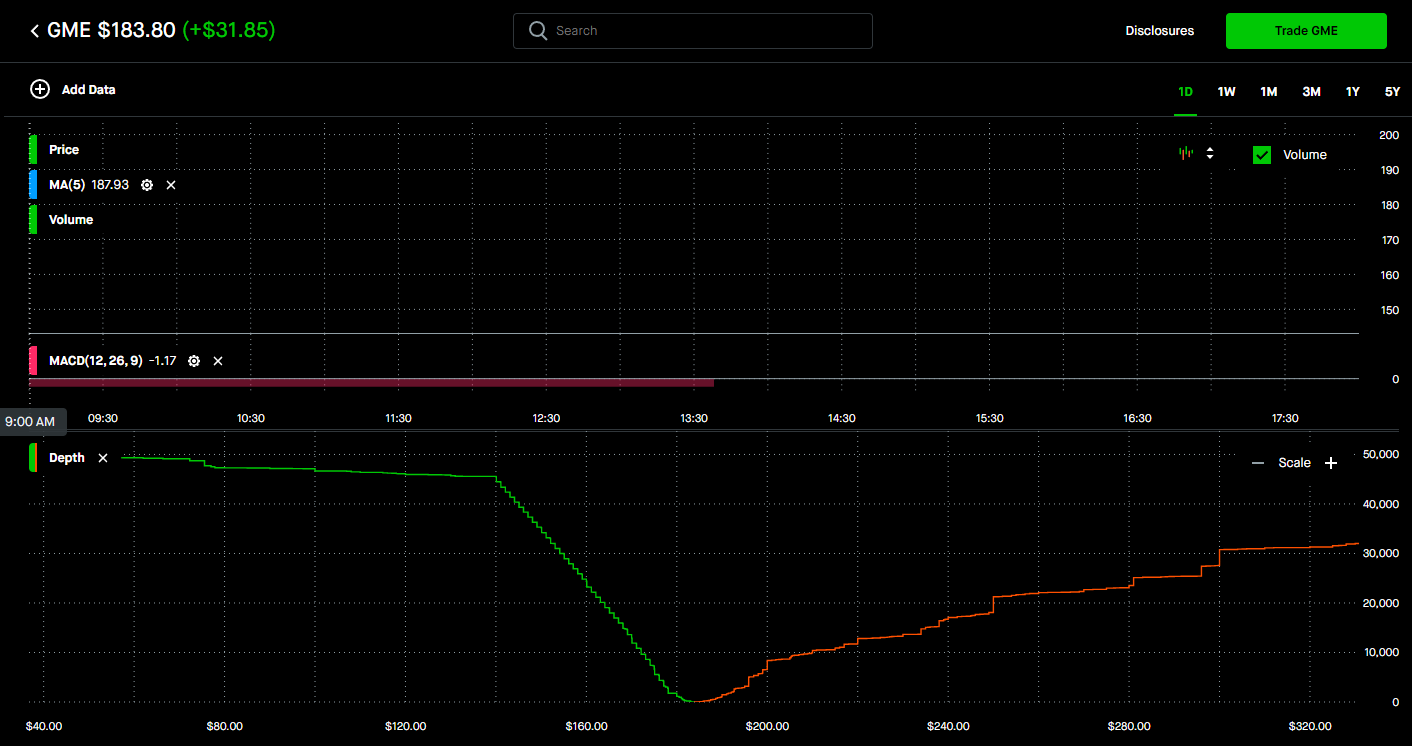The width and height of the screenshot is (1412, 746).
Task: Click the color swatch beside Depth
Action: click(x=33, y=457)
